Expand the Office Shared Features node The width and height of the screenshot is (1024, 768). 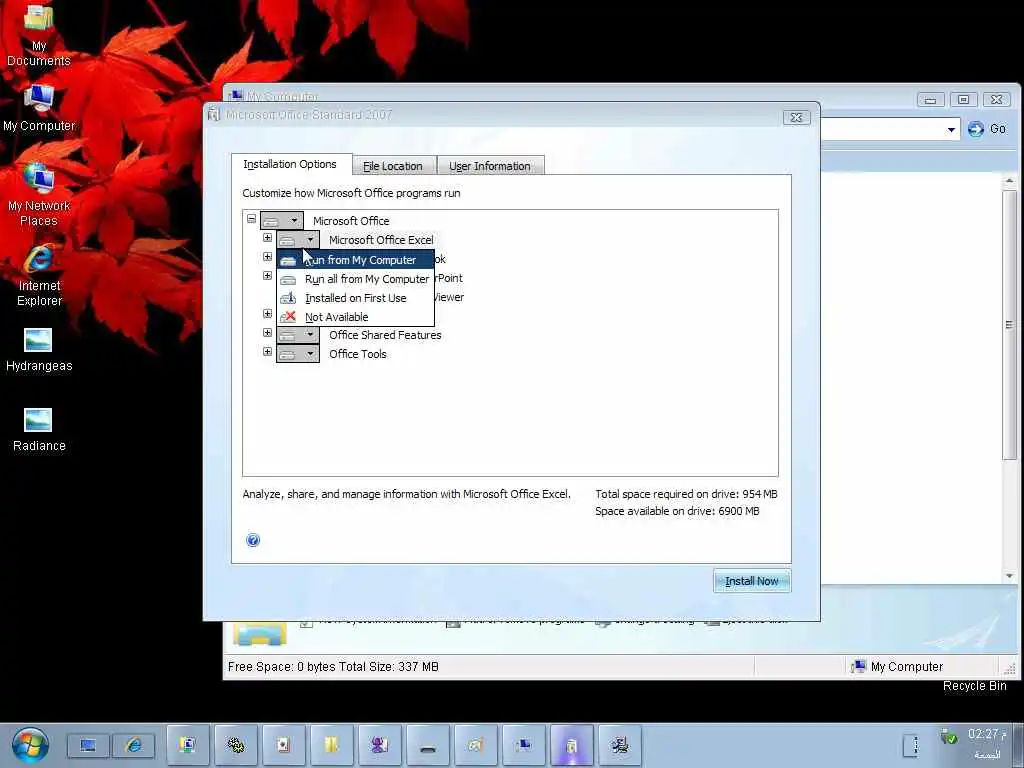(267, 333)
